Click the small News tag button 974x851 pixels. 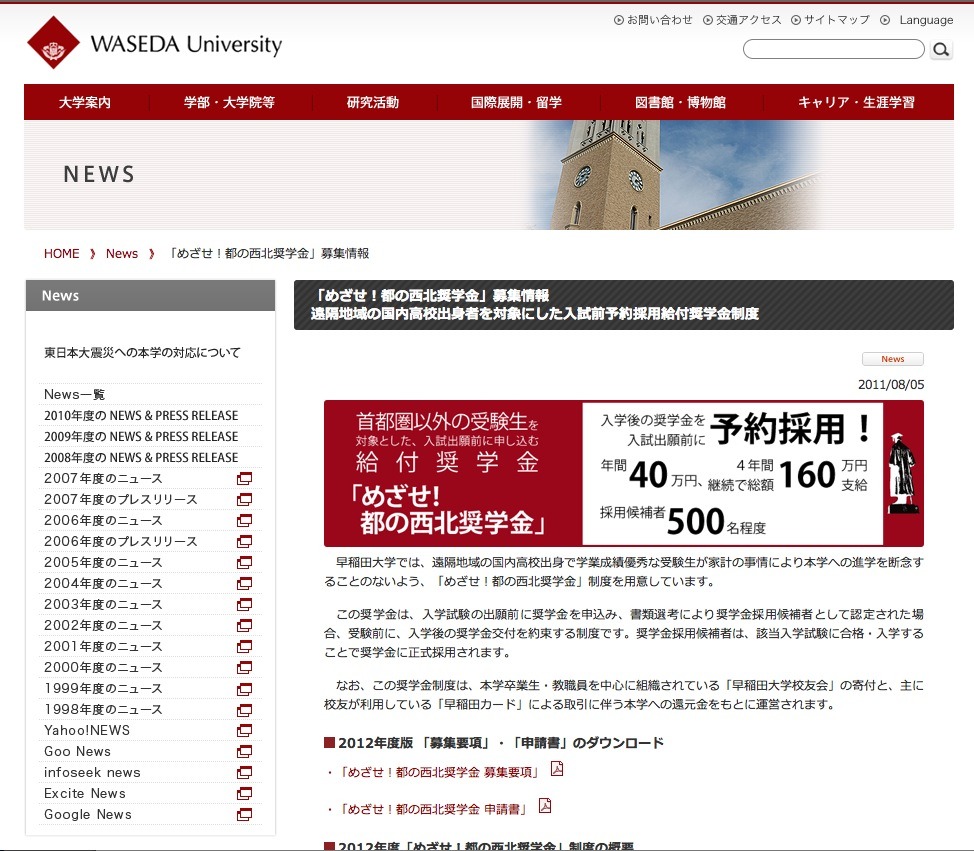click(893, 359)
